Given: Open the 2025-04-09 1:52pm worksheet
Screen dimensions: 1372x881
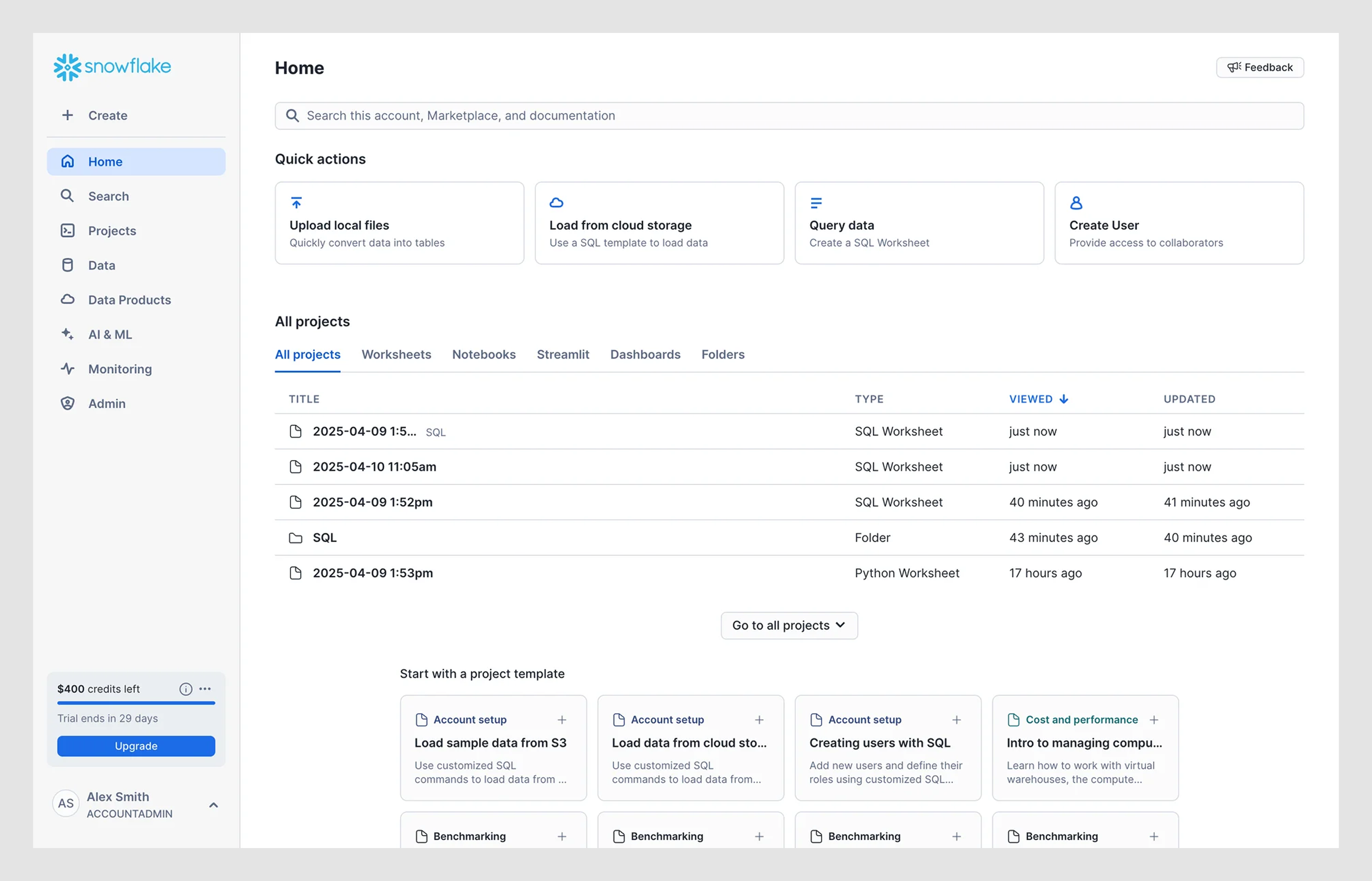Looking at the screenshot, I should point(789,502).
